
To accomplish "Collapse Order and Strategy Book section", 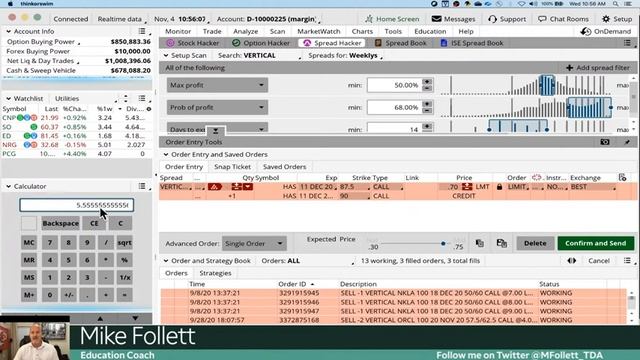I will coord(166,261).
